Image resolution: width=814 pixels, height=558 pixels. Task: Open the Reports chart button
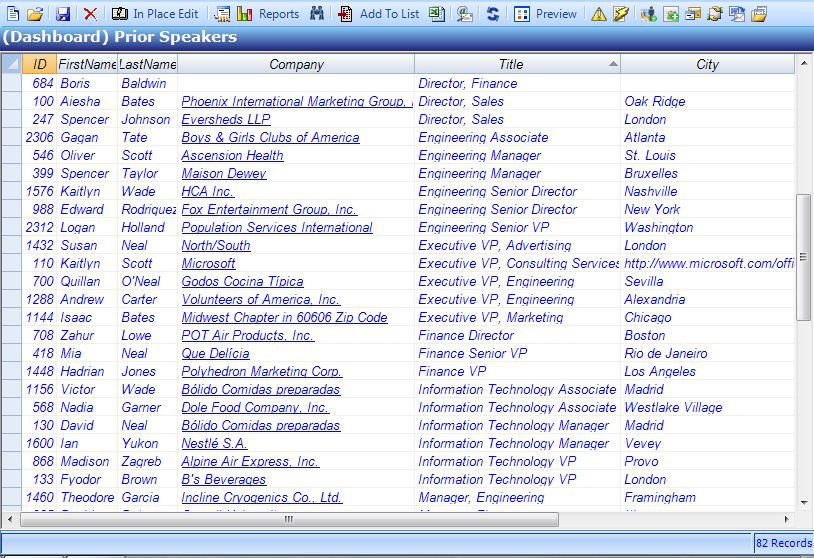(x=268, y=13)
